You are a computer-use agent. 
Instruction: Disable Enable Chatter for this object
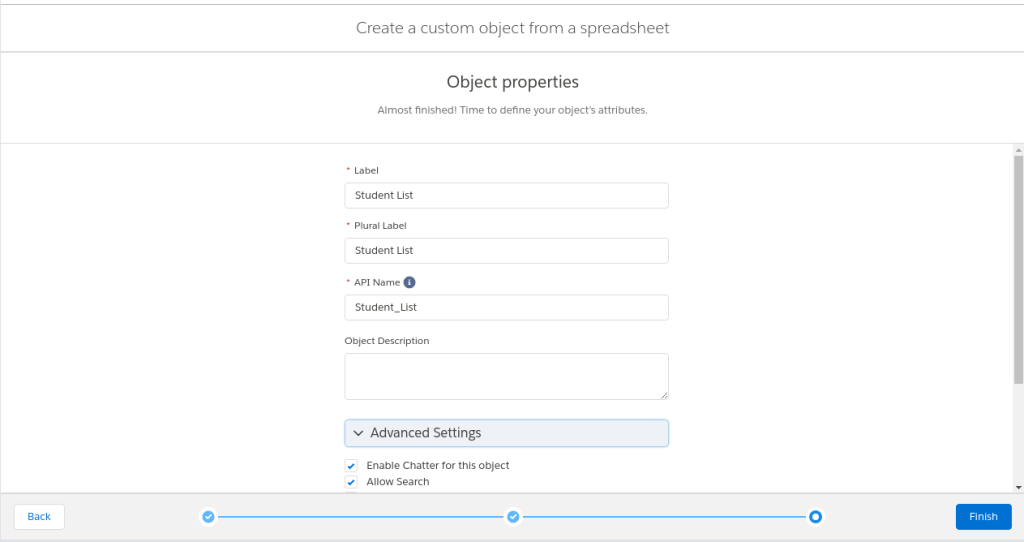click(x=351, y=466)
